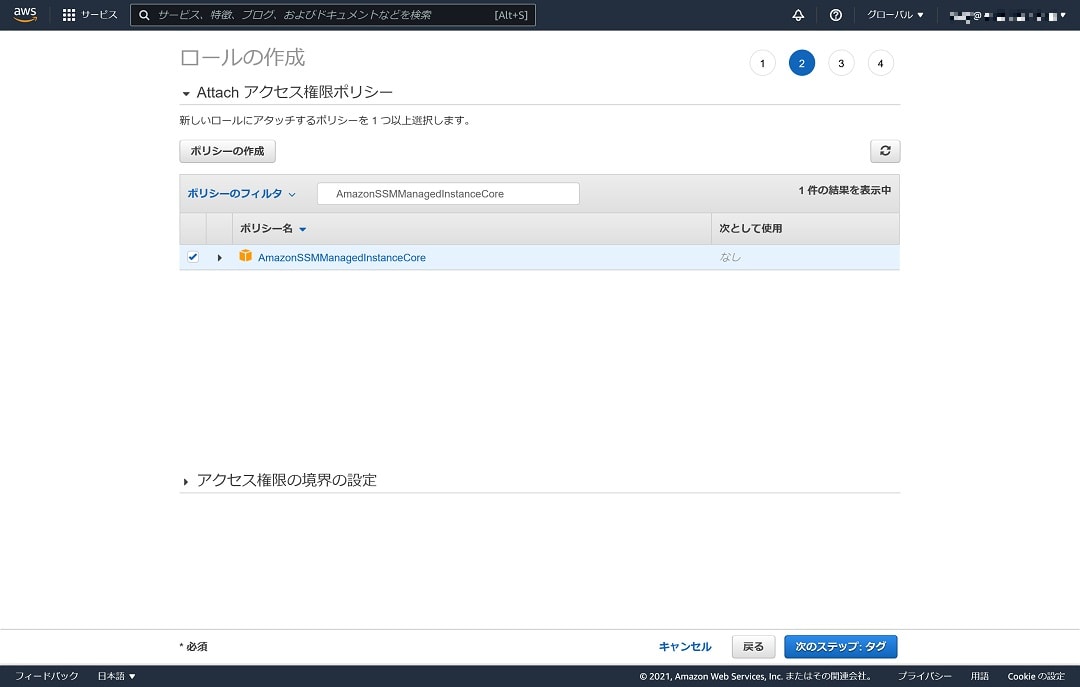
Task: Sort by ポリシー名 column header
Action: tap(273, 229)
